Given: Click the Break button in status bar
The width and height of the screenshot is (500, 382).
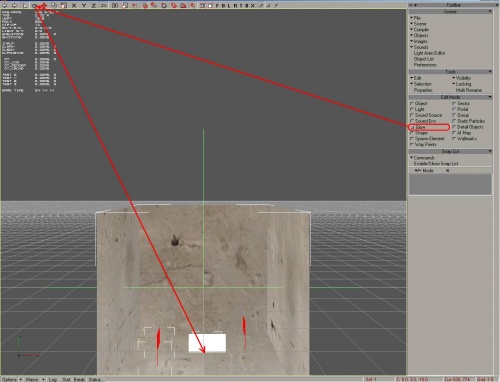Looking at the screenshot, I should click(79, 379).
